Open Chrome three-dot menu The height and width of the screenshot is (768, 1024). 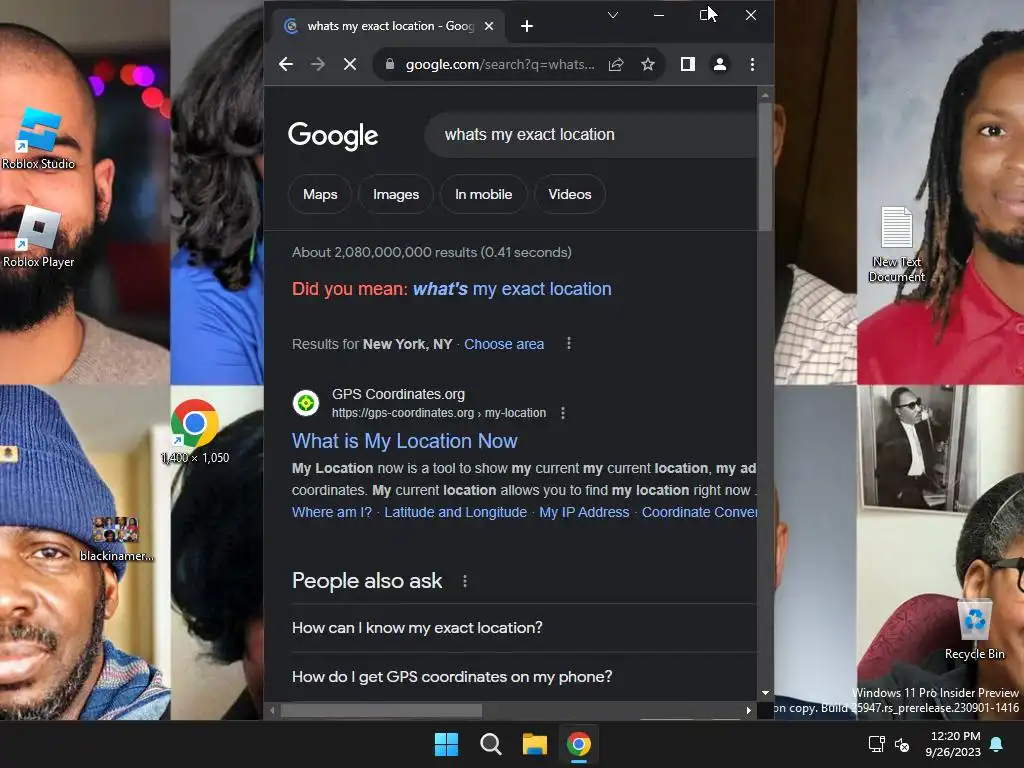click(752, 64)
